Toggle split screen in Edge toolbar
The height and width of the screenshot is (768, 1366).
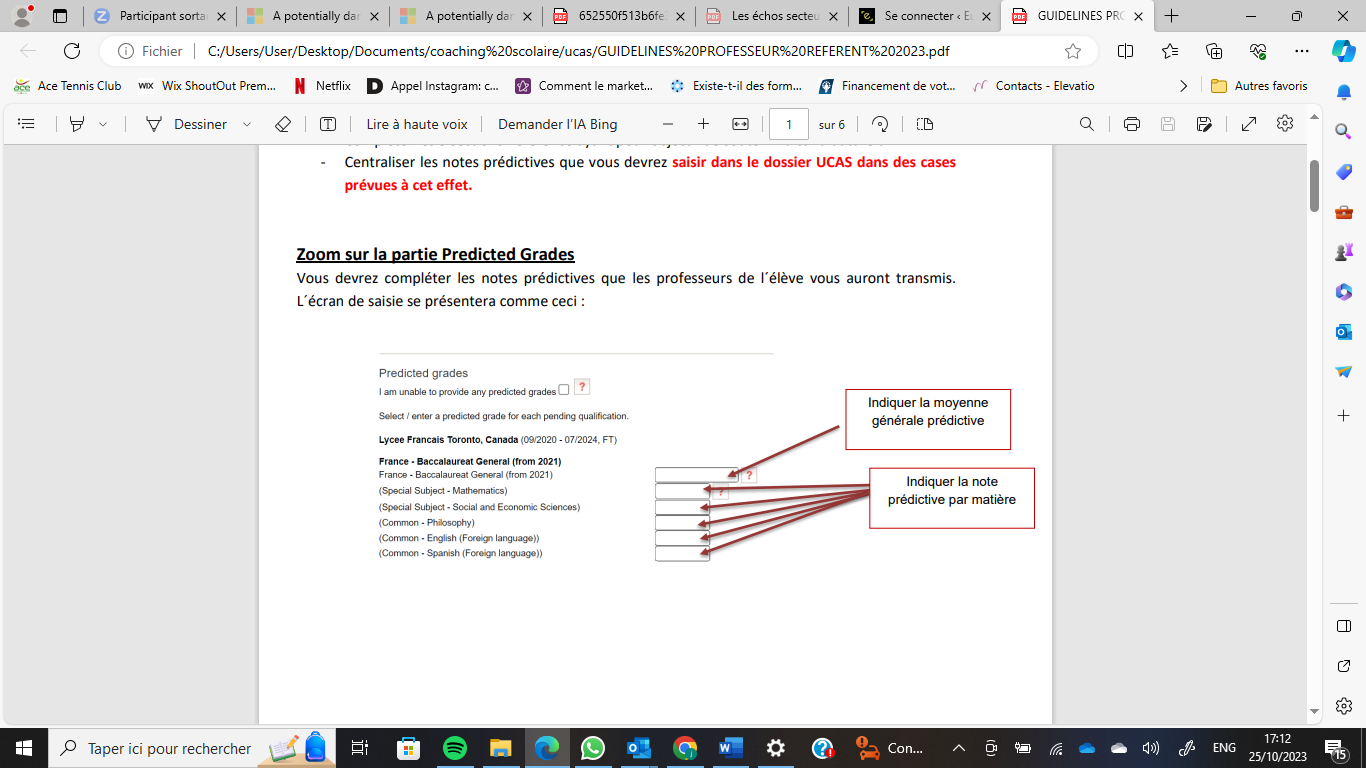(1125, 51)
